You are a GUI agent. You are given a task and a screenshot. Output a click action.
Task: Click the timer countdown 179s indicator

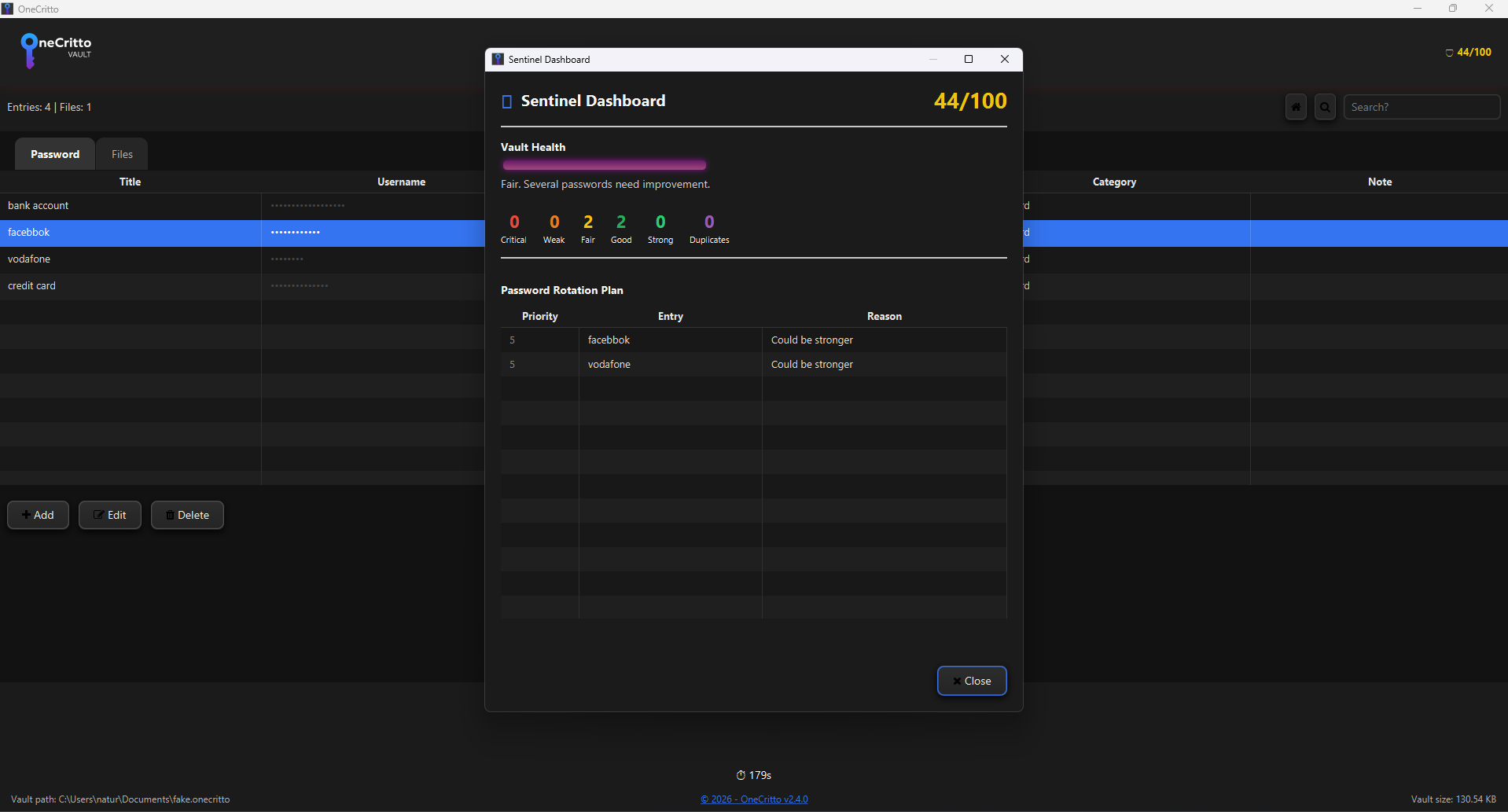(x=753, y=775)
